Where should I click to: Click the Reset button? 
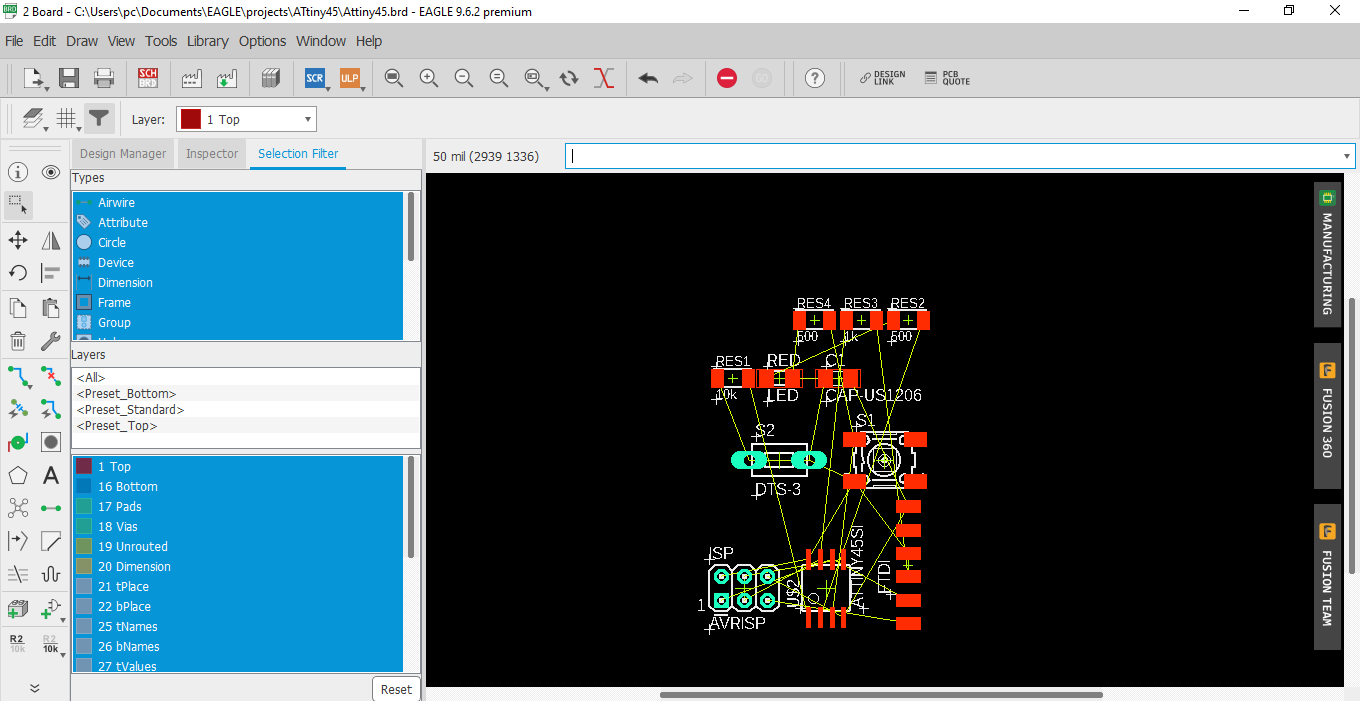point(396,689)
